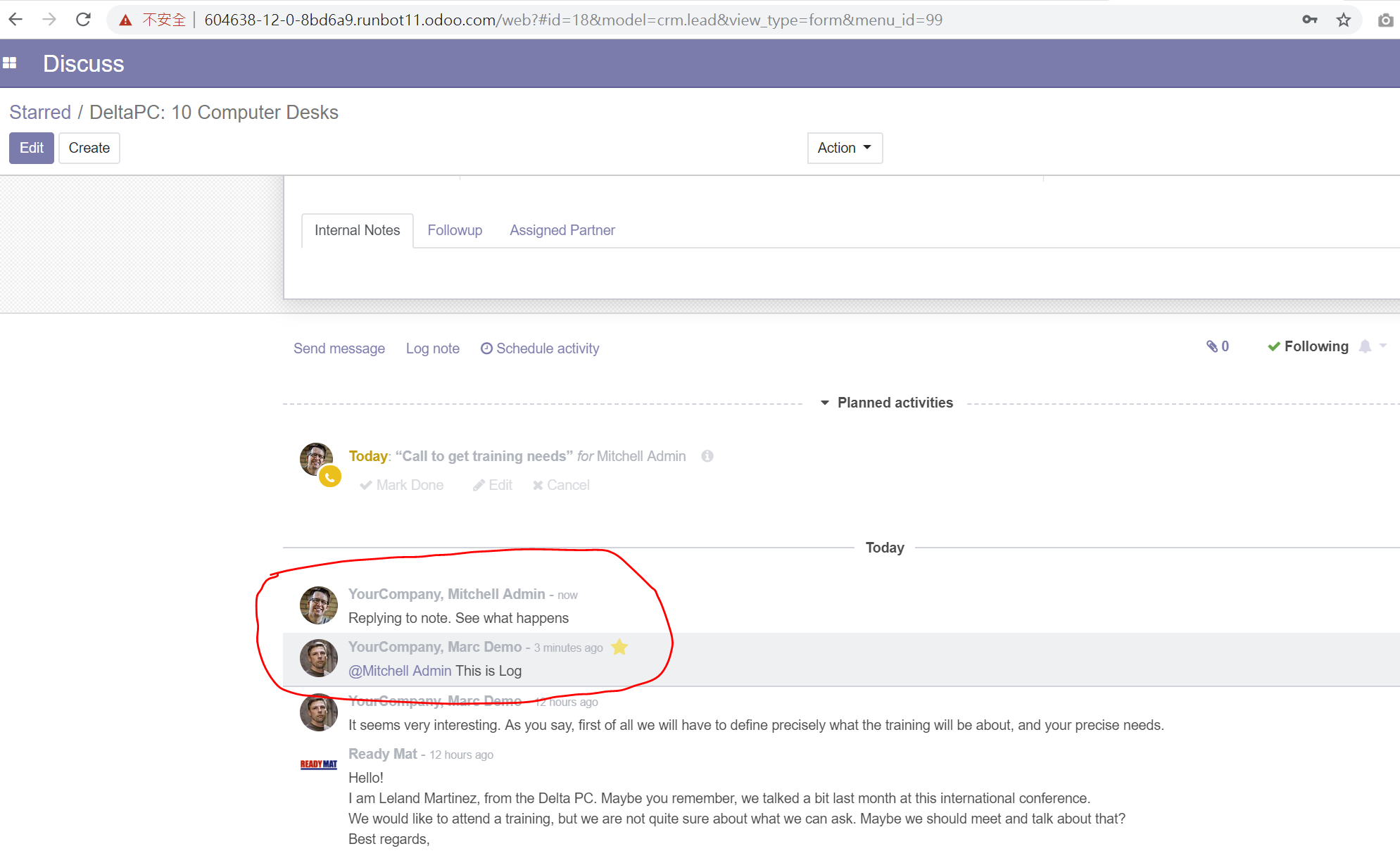Click the phone icon on the planned activity
Image resolution: width=1400 pixels, height=851 pixels.
point(330,477)
